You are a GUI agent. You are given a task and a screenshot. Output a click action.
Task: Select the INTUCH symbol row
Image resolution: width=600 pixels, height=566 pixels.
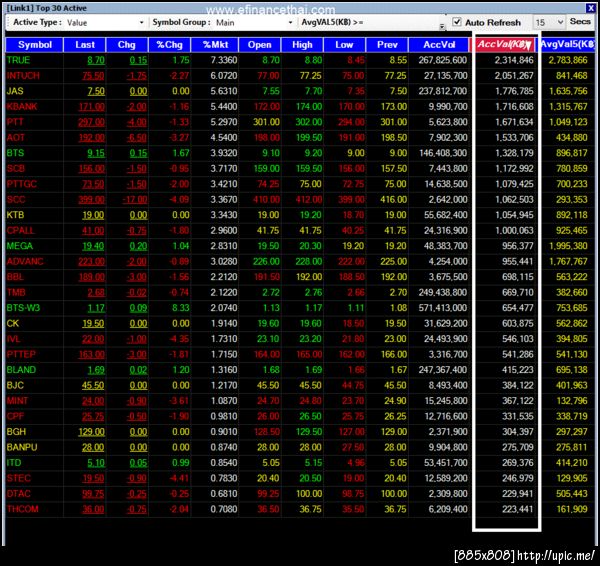(x=300, y=75)
